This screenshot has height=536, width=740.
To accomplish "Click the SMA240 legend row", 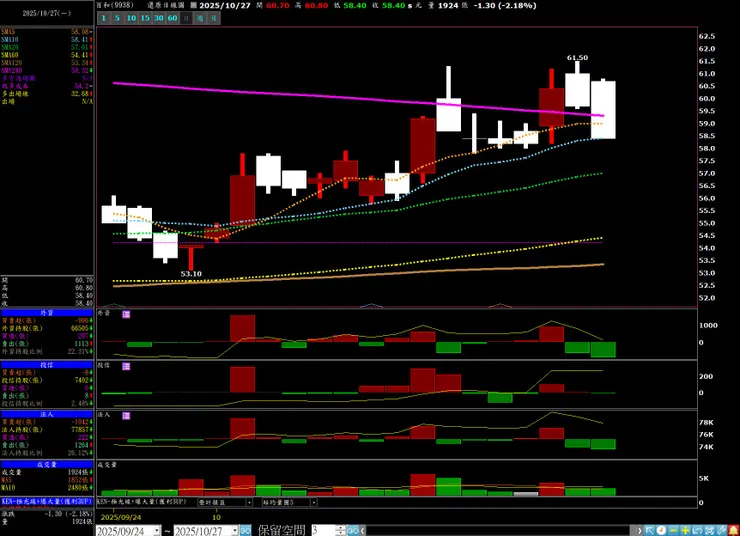I will click(47, 70).
